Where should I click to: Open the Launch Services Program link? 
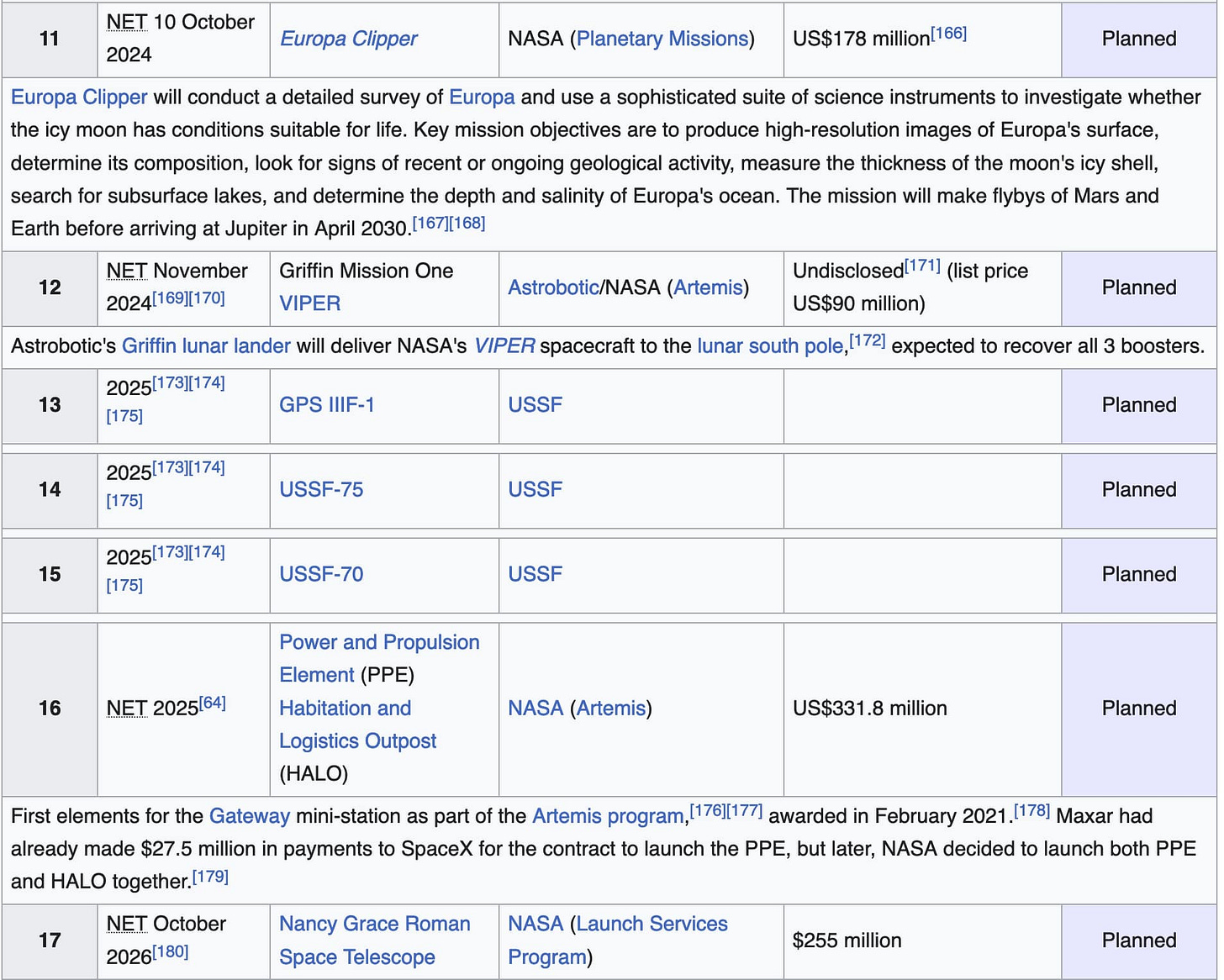[x=618, y=940]
